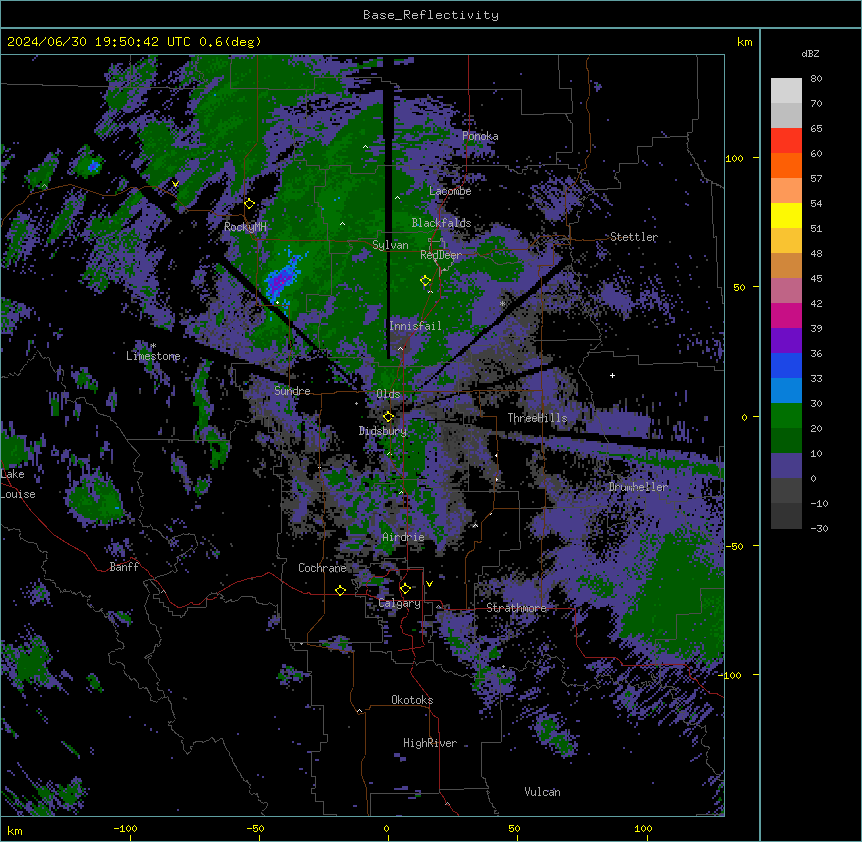Click the blue echo cell in the northwest

coord(94,165)
